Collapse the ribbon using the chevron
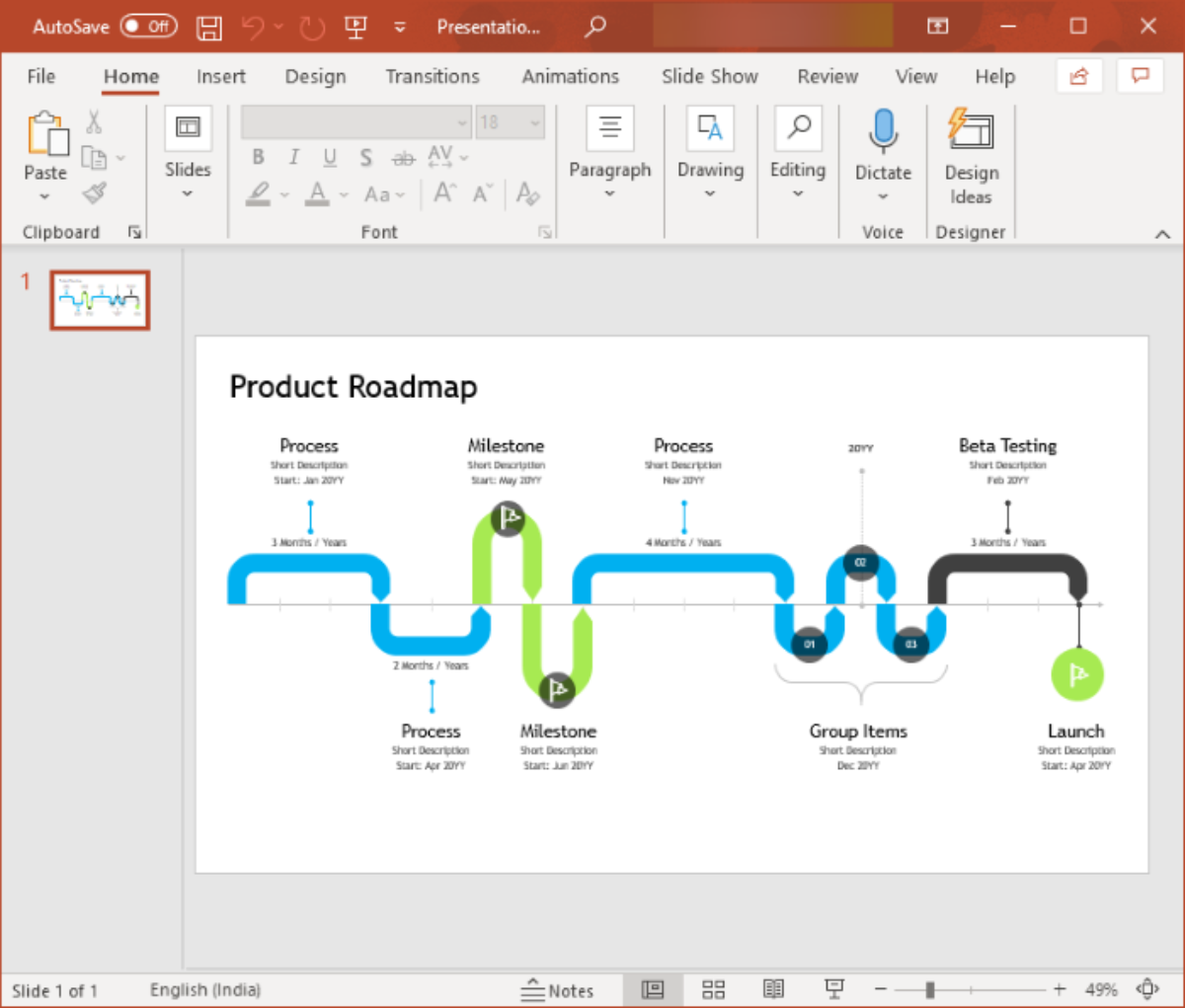 [x=1162, y=234]
